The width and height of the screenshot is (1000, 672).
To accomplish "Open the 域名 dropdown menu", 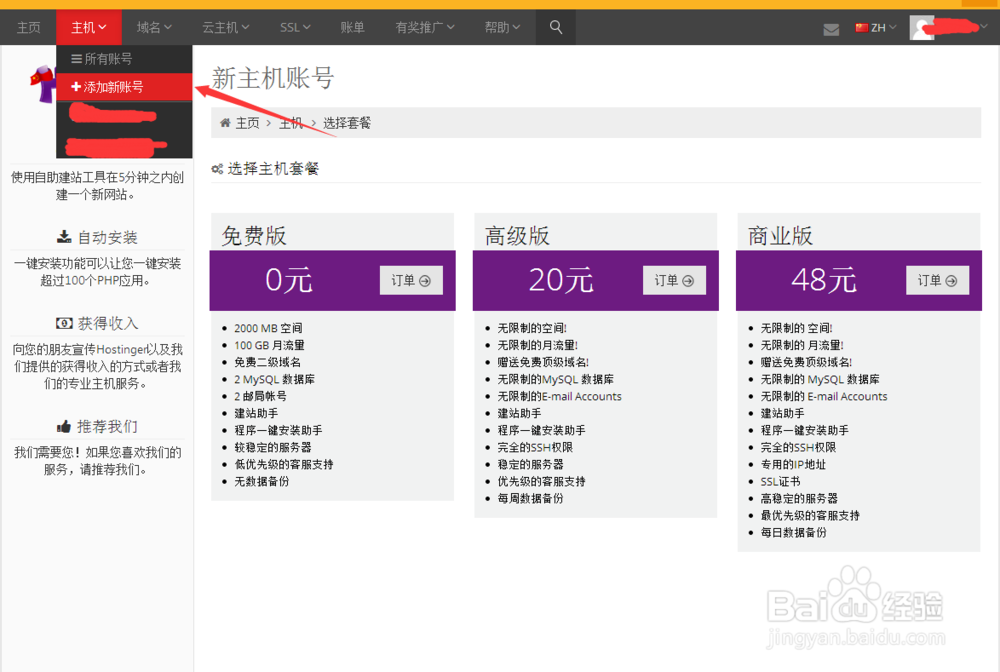I will pos(153,27).
